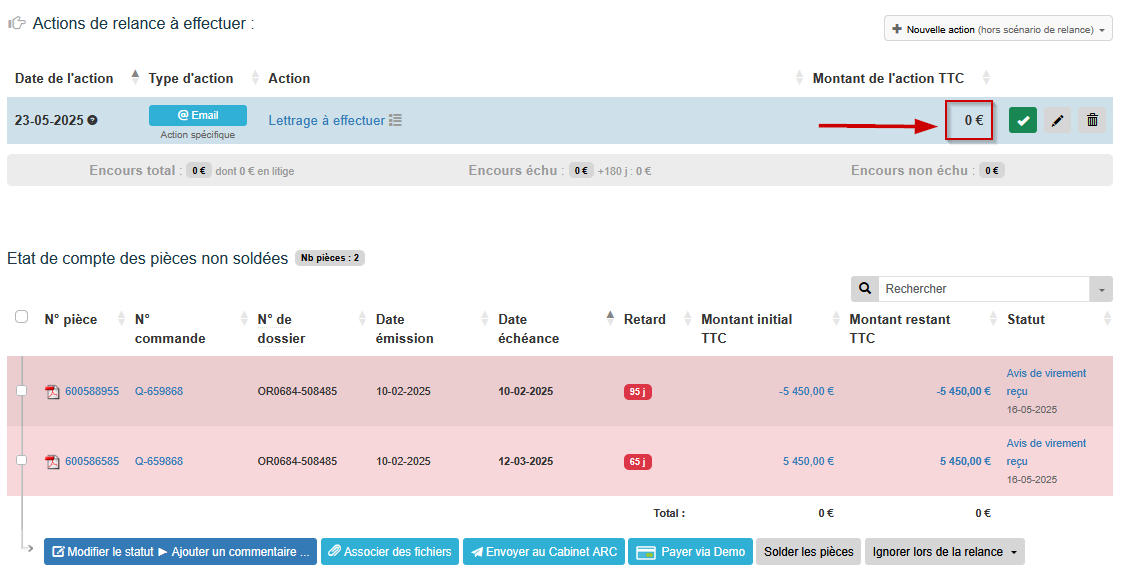Image resolution: width=1121 pixels, height=571 pixels.
Task: Check the box for row 600586585
Action: (x=22, y=461)
